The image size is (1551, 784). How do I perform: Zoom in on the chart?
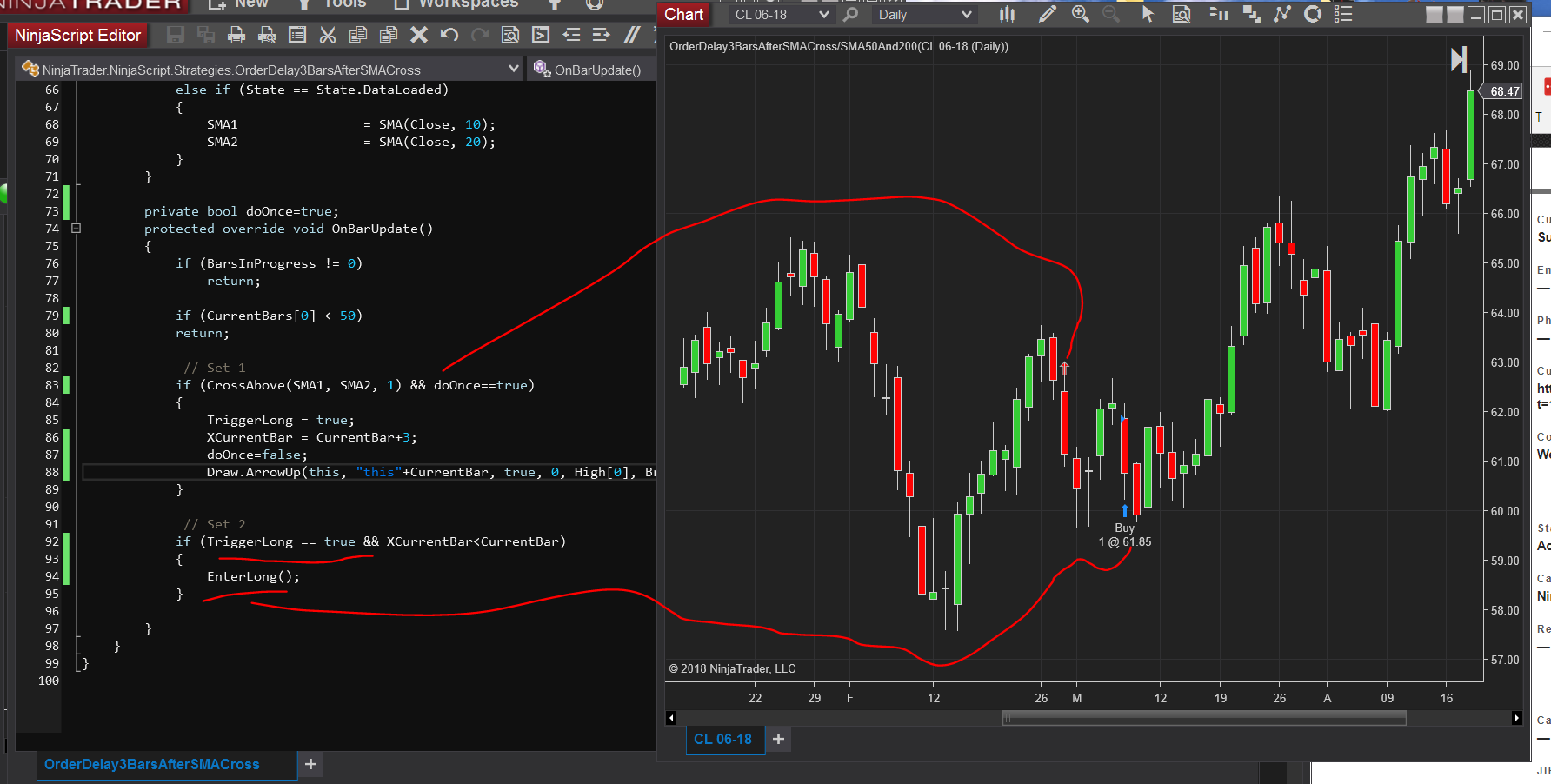pyautogui.click(x=1081, y=15)
